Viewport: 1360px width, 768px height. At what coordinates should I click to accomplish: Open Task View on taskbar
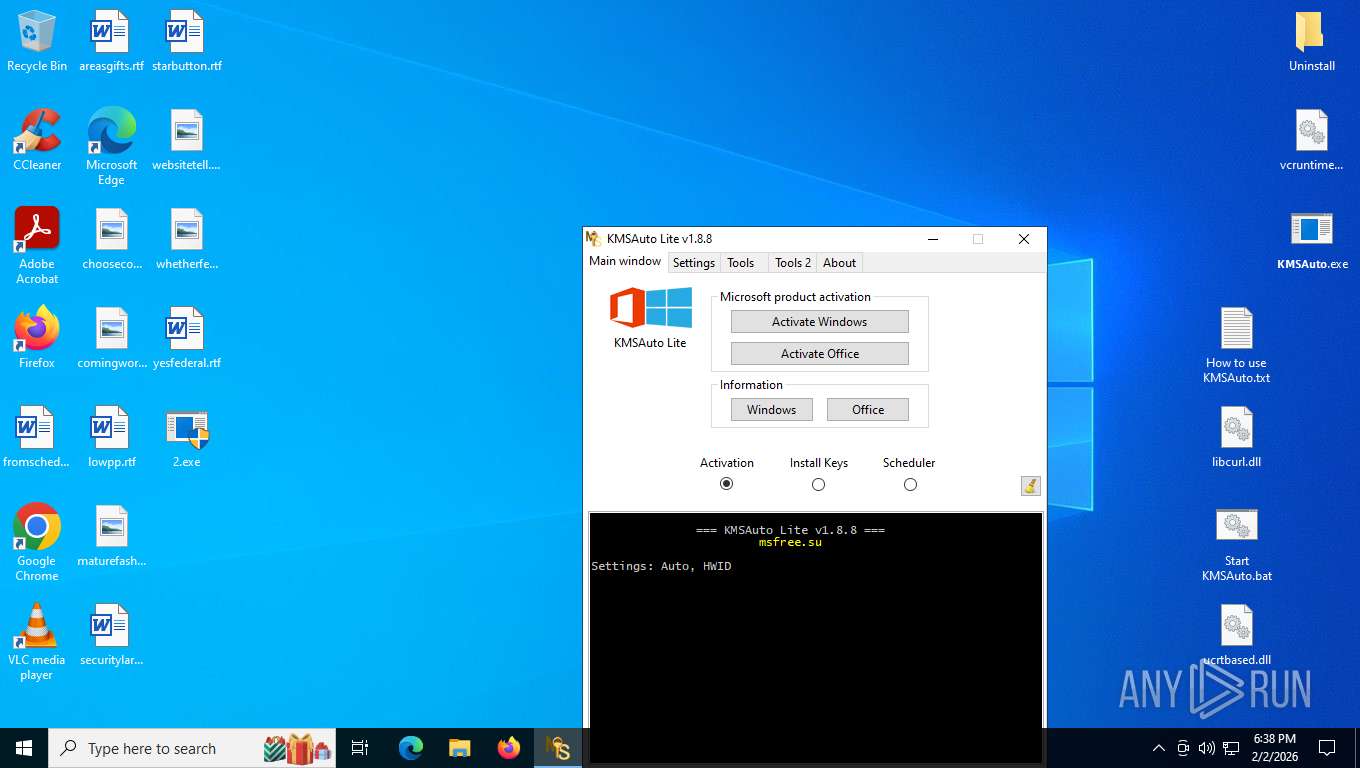pyautogui.click(x=360, y=748)
